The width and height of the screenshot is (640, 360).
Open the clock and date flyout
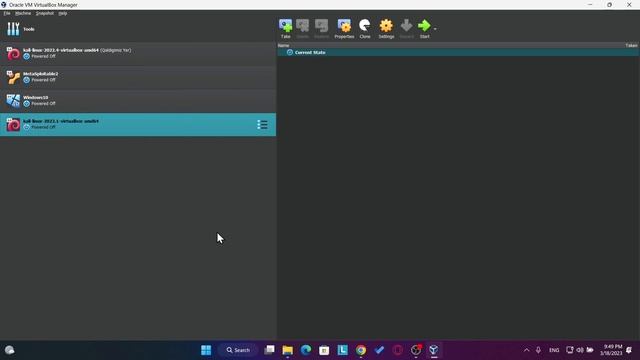[611, 350]
